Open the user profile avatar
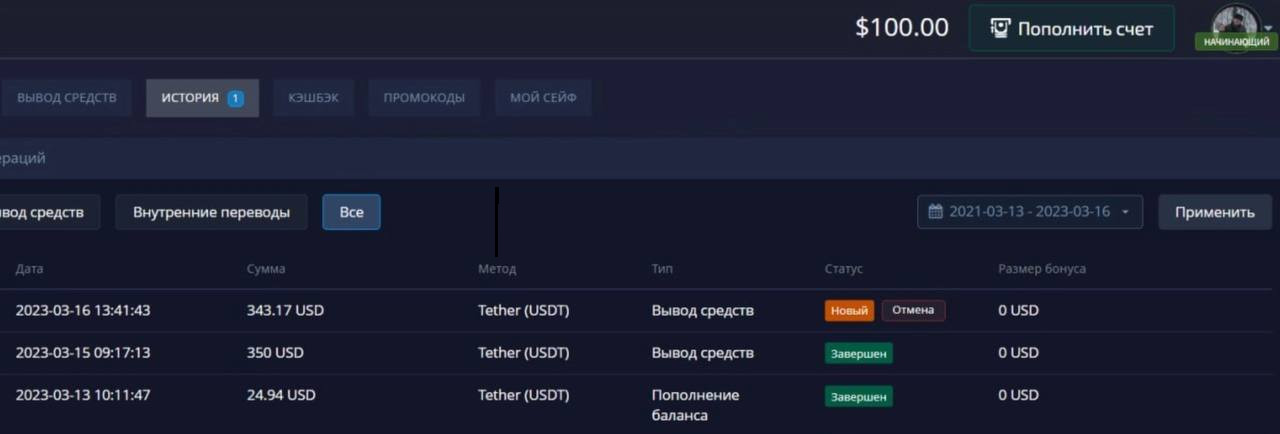1280x434 pixels. 1234,22
